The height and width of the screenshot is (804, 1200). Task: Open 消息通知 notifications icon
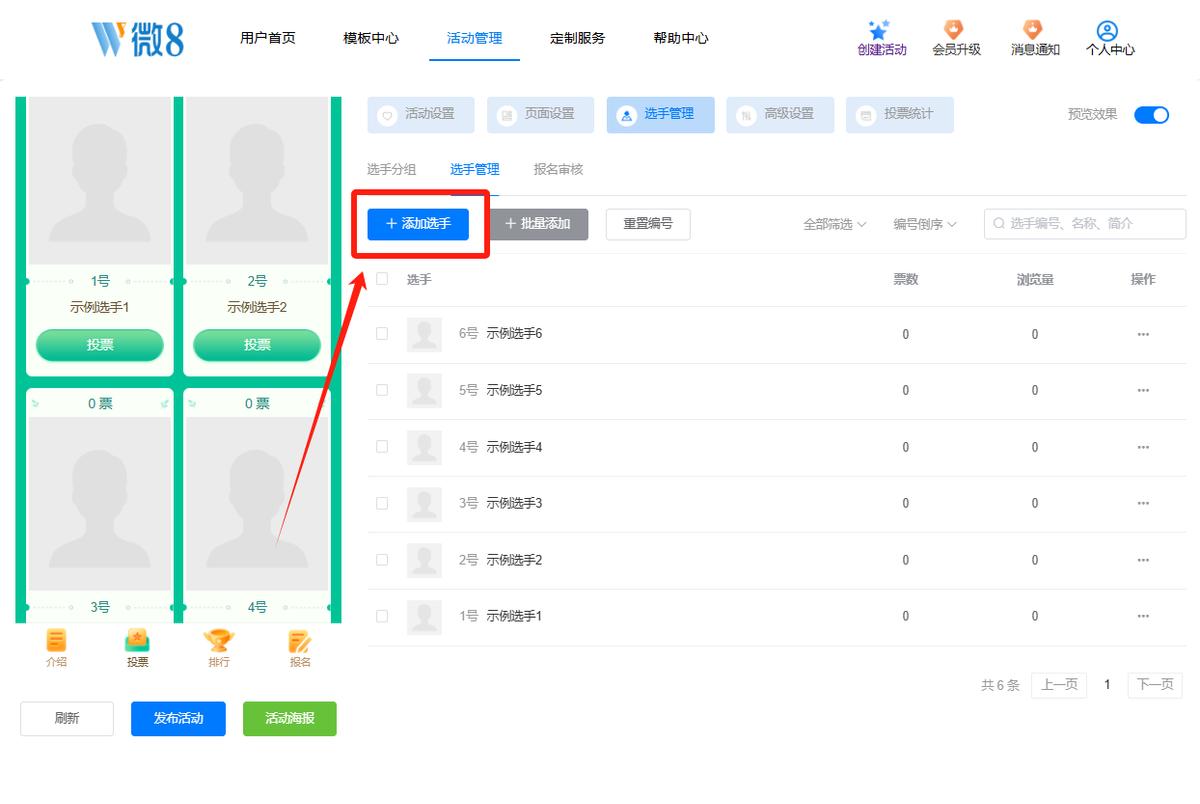point(1033,30)
